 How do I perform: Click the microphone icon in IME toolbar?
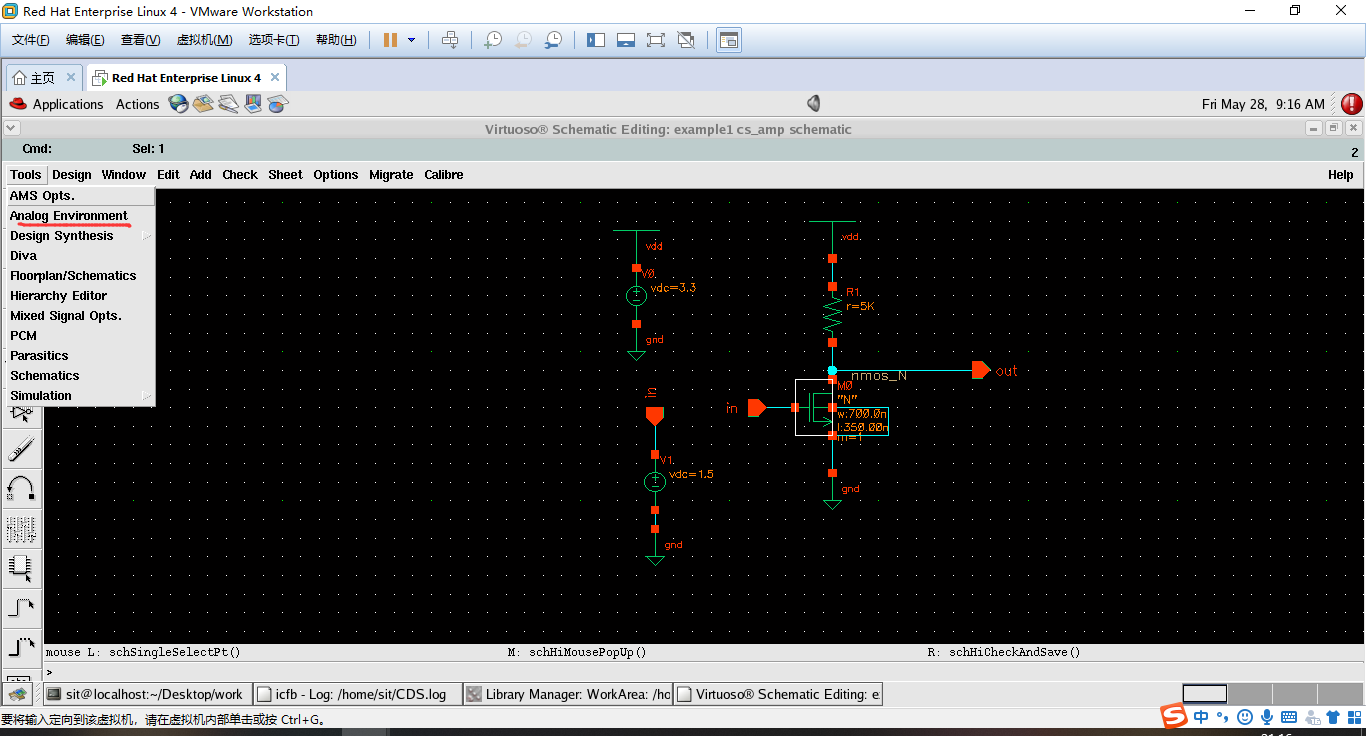tap(1267, 716)
